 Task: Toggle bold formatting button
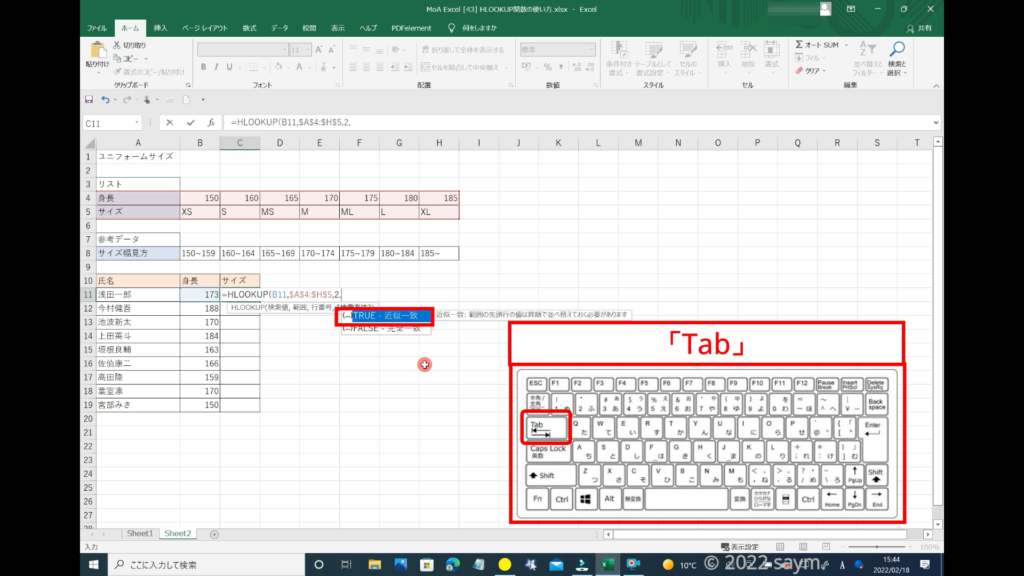point(203,67)
